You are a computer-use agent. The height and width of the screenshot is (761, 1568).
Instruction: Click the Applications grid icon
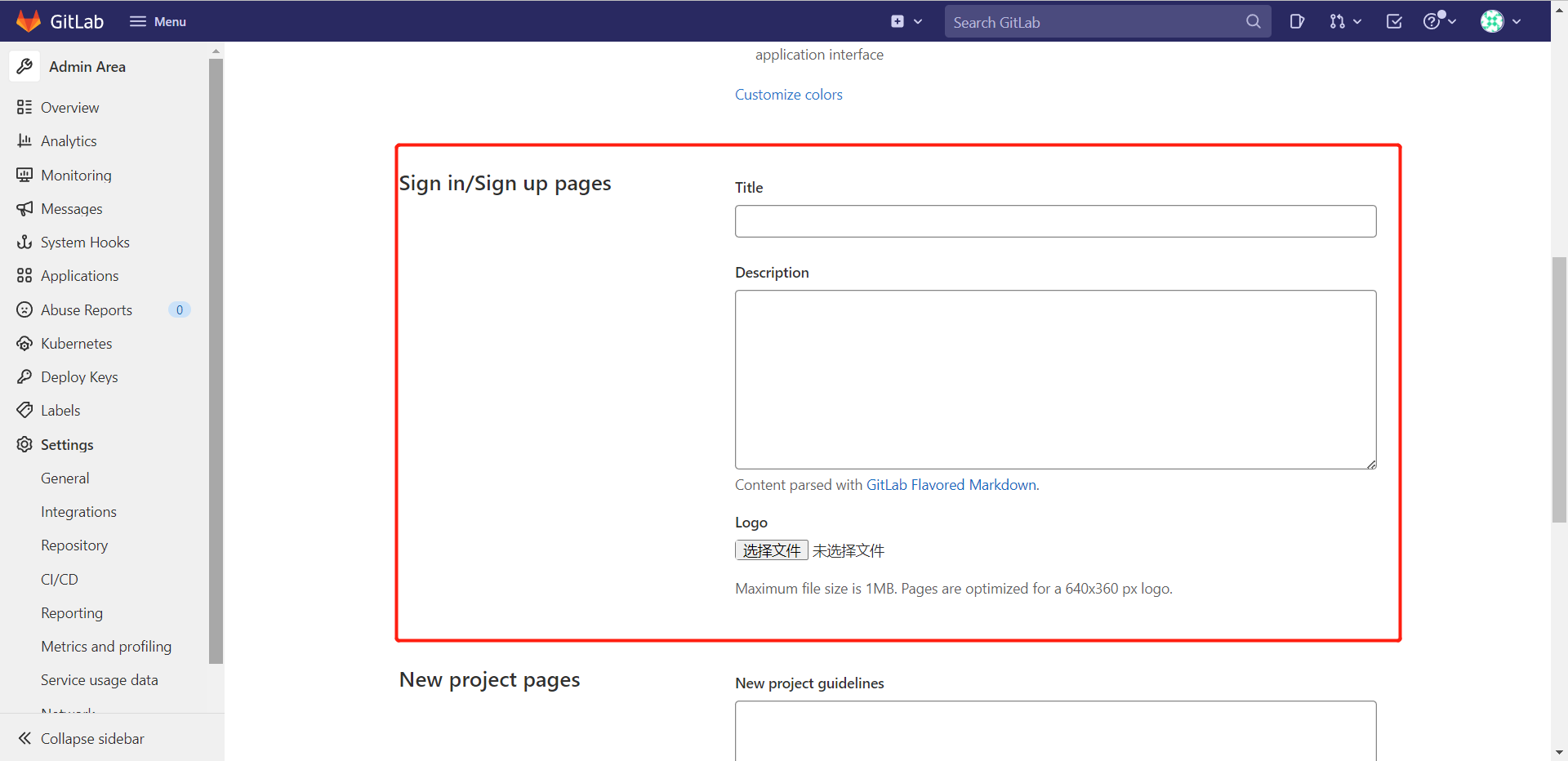click(x=24, y=275)
